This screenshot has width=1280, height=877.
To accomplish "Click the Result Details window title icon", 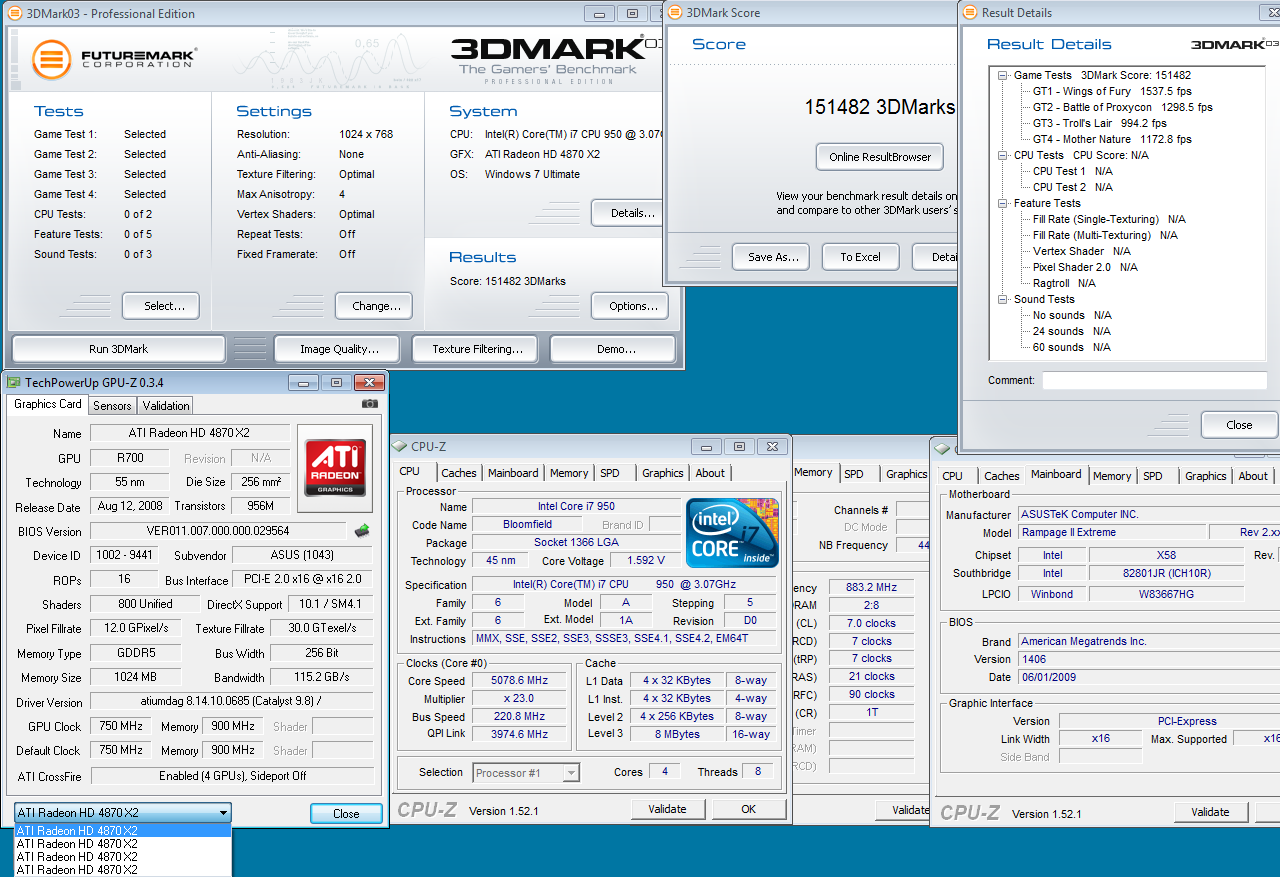I will (970, 13).
